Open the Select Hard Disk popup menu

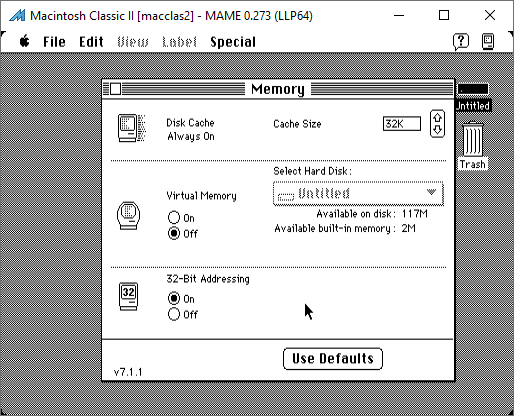point(358,193)
